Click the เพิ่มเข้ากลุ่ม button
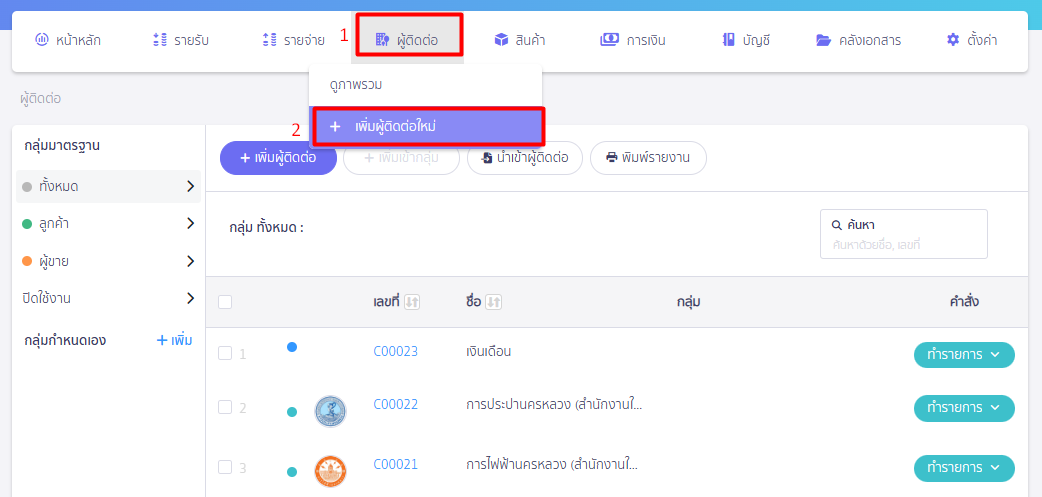The image size is (1042, 497). 401,158
